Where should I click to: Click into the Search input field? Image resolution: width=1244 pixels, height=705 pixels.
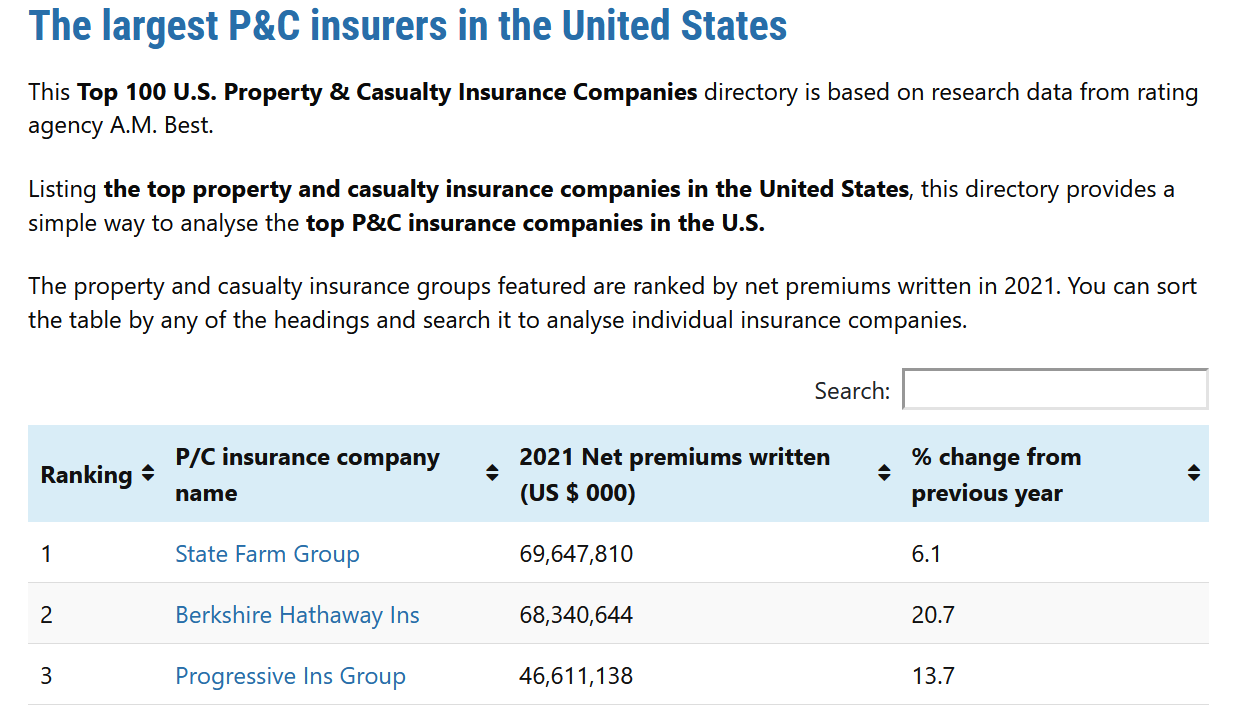coord(1055,389)
